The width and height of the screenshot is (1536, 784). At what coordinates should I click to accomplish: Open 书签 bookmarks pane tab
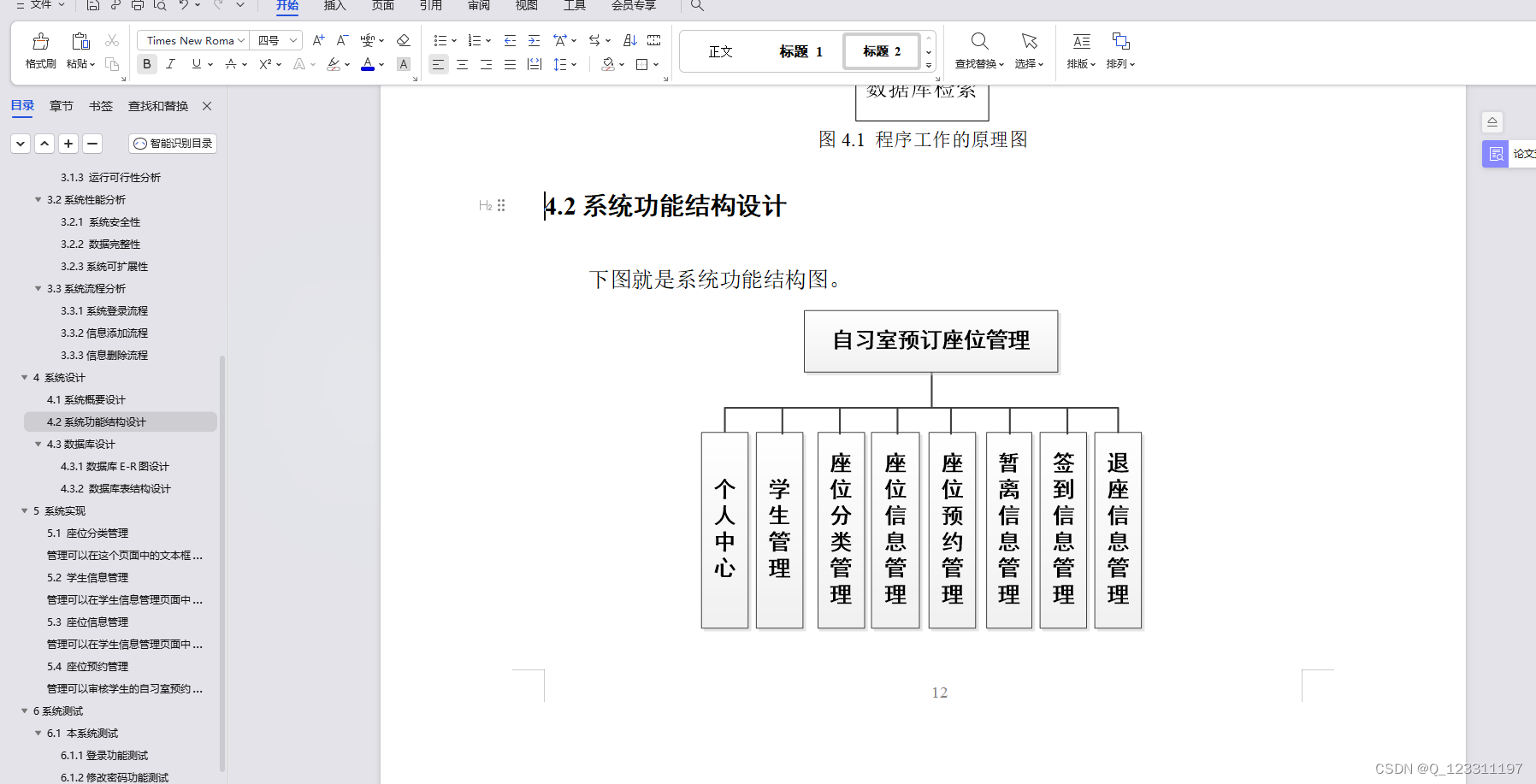[x=101, y=106]
